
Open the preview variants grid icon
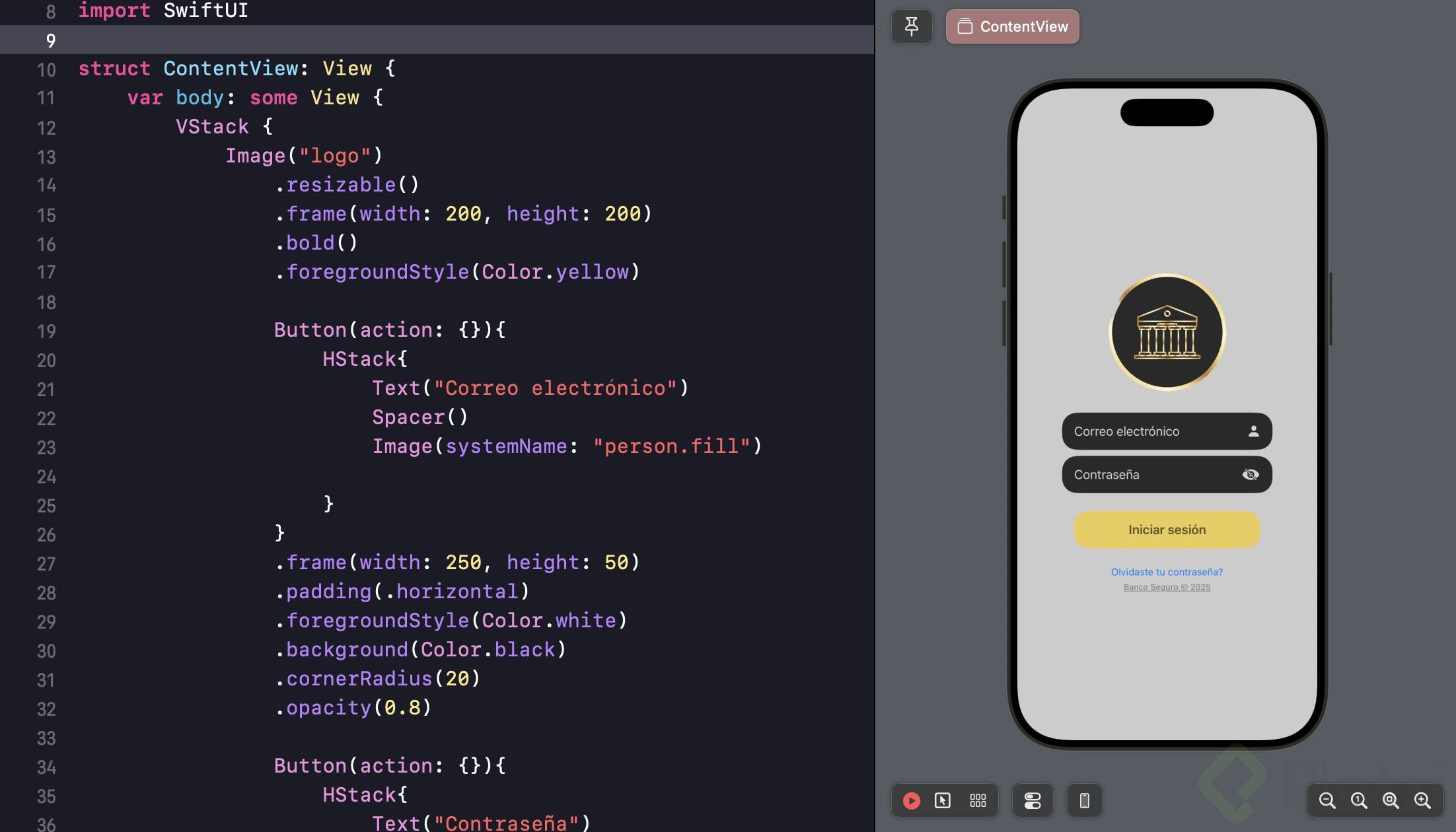coord(978,800)
